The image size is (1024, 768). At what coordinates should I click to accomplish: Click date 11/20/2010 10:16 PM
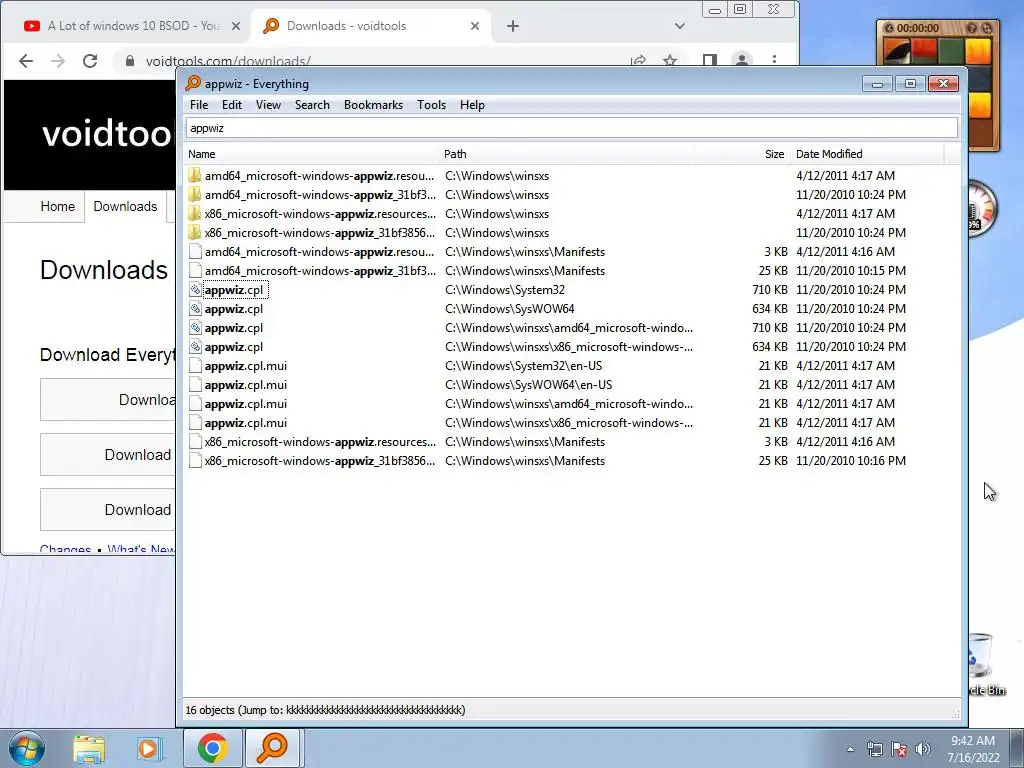[850, 460]
